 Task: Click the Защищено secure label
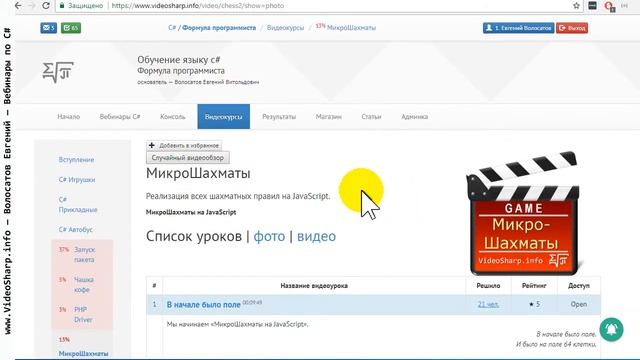[x=85, y=6]
